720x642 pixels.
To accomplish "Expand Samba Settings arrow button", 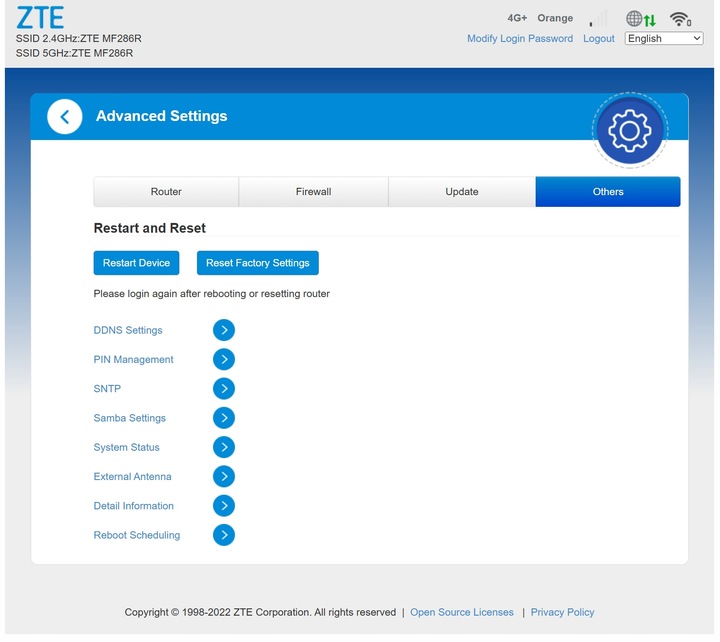I will (224, 418).
